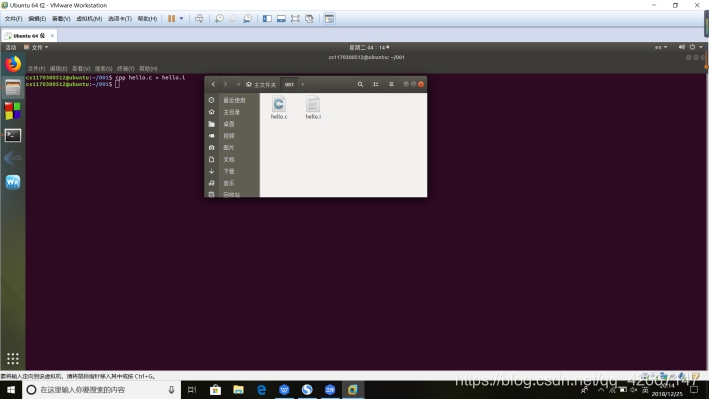Toggle the thumbnail bar view icon

coord(281,19)
